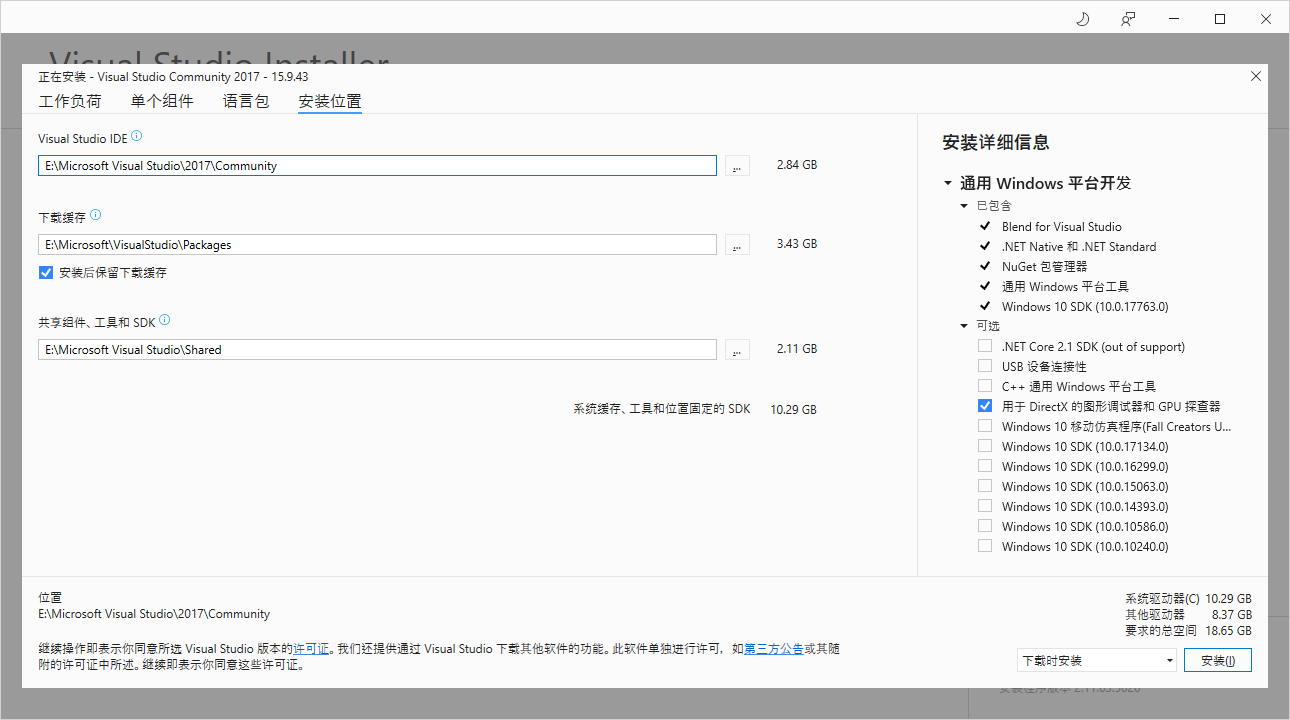This screenshot has width=1290, height=720.
Task: Browse for shared components folder
Action: click(x=737, y=350)
